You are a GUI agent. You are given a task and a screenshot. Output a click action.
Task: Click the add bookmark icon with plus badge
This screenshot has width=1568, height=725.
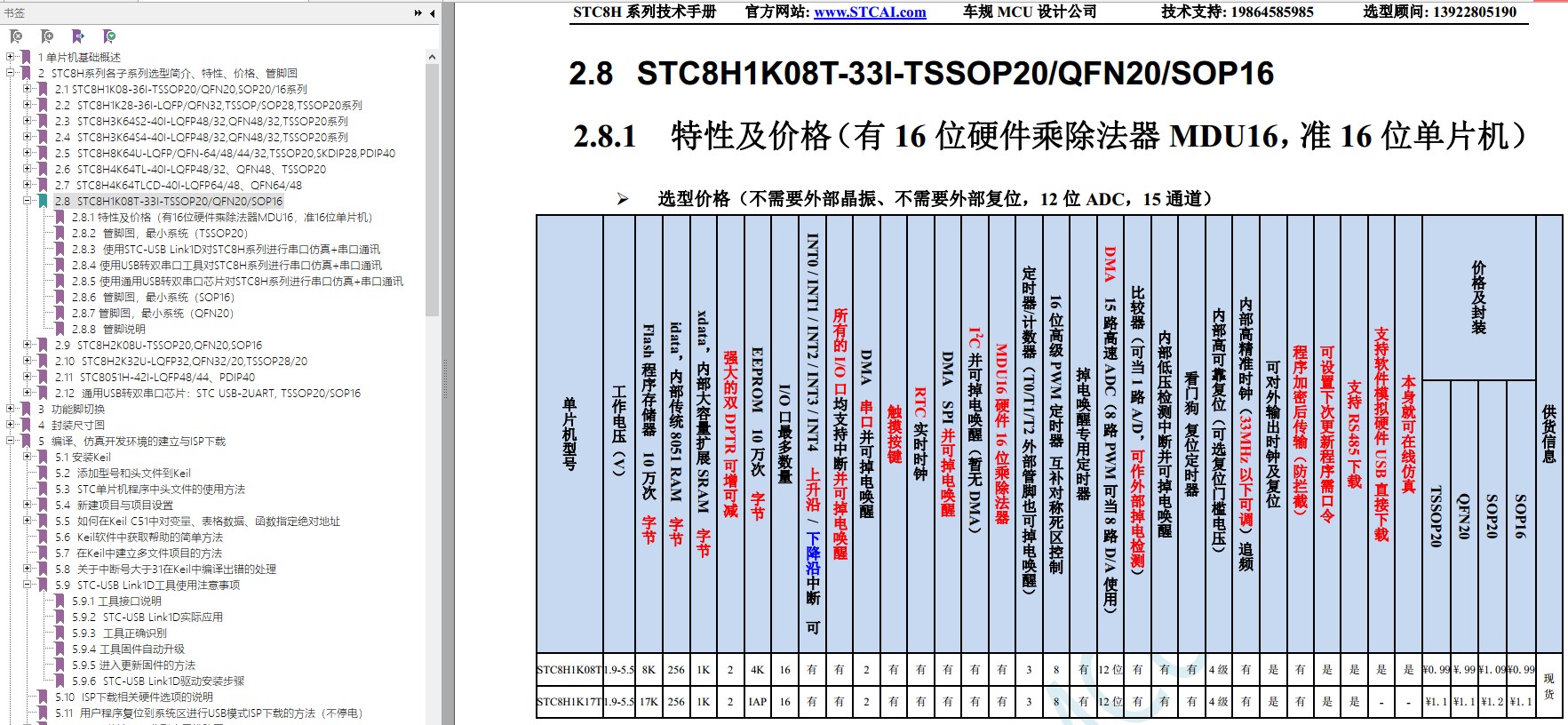(x=47, y=36)
